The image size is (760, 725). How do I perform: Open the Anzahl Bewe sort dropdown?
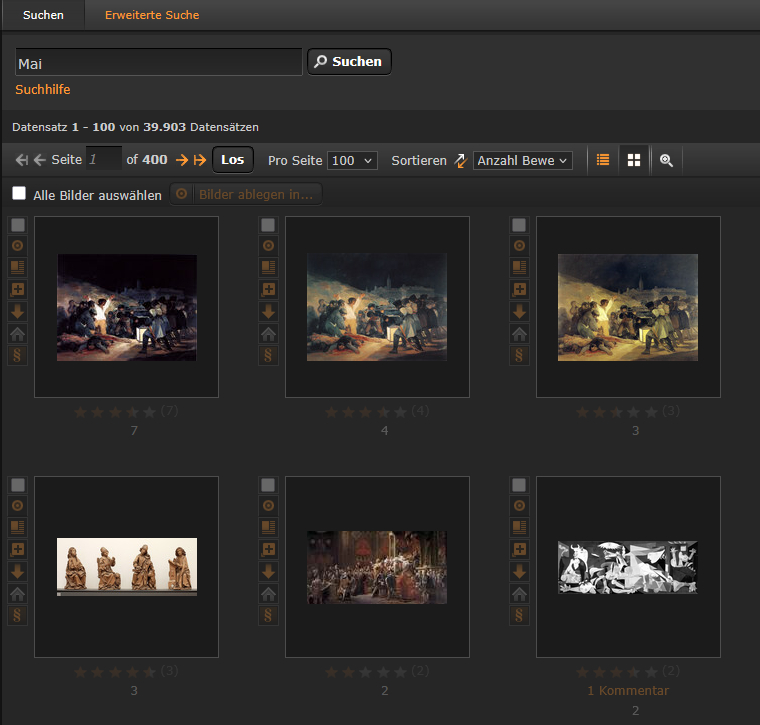[522, 160]
